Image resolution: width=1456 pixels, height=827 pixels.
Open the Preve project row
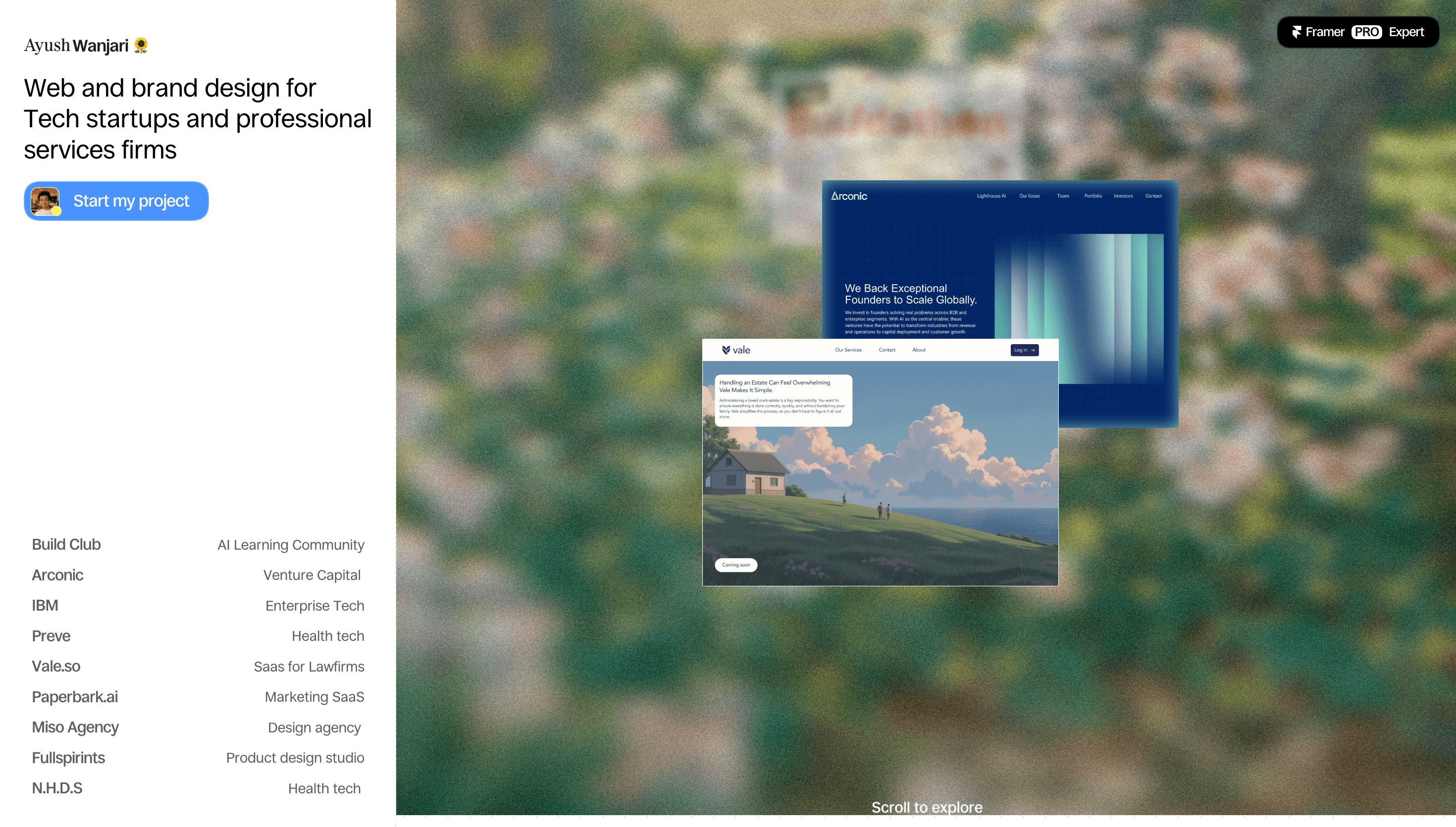tap(198, 635)
